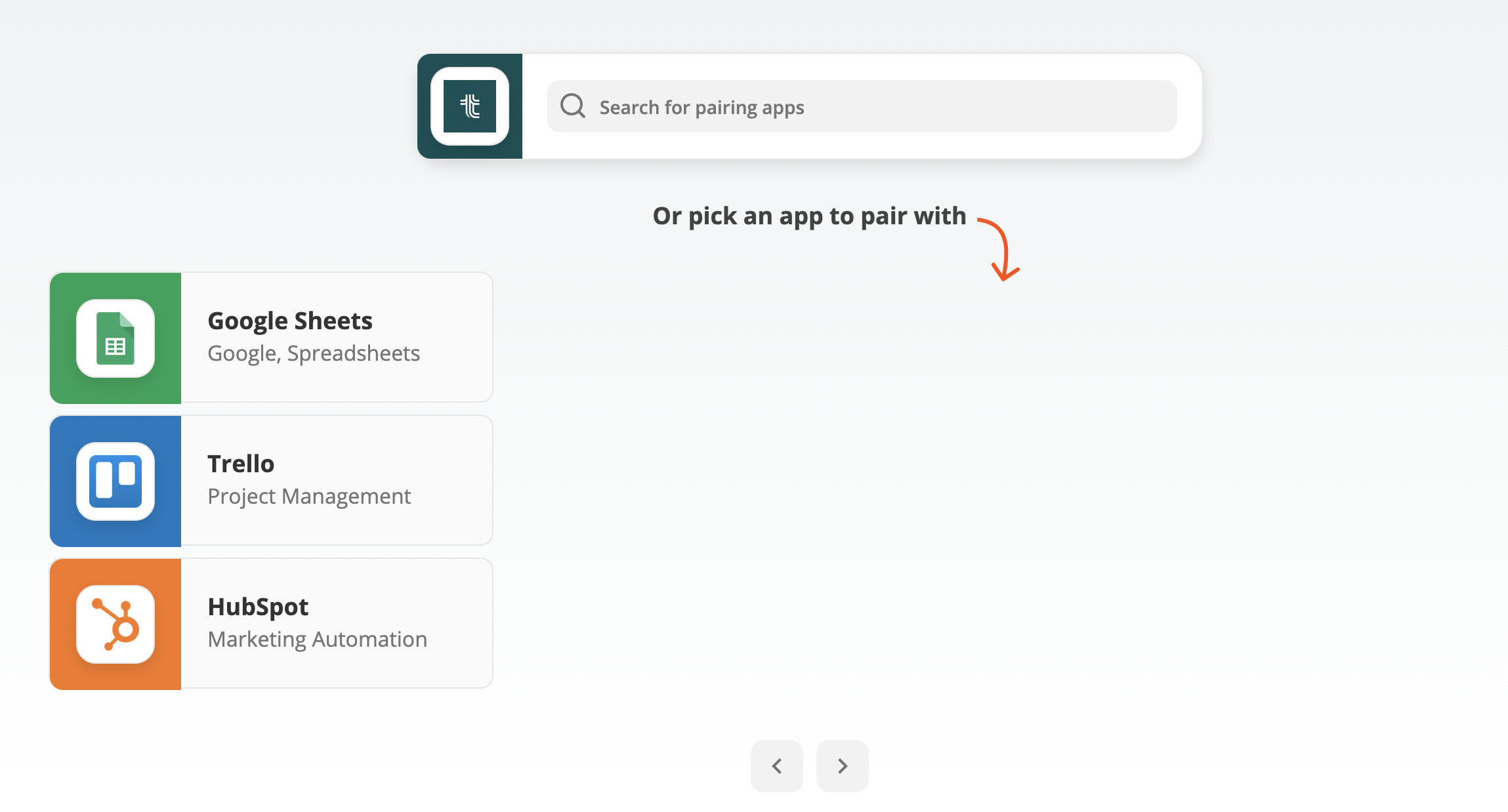Image resolution: width=1508 pixels, height=812 pixels.
Task: Click the 'Google, Spreadsheets' category text
Action: tap(314, 354)
